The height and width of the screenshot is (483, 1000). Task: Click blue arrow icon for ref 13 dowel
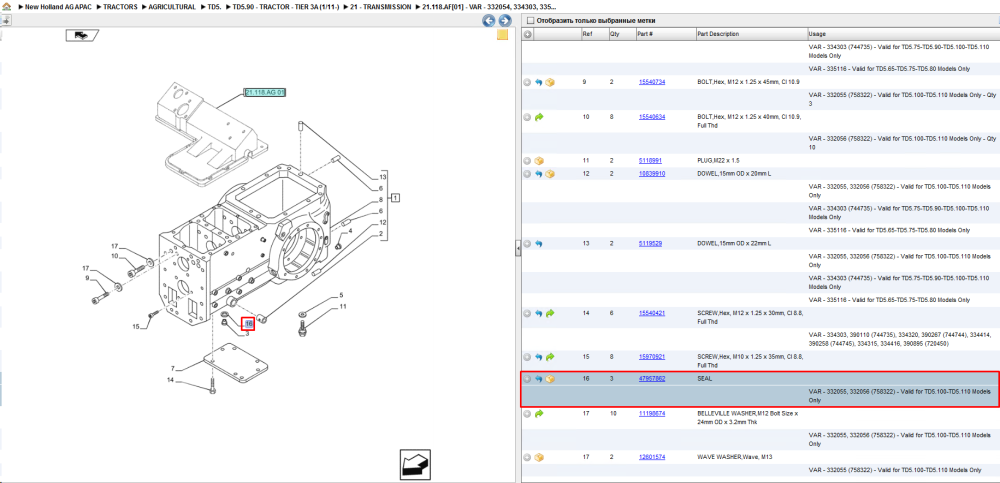click(539, 244)
